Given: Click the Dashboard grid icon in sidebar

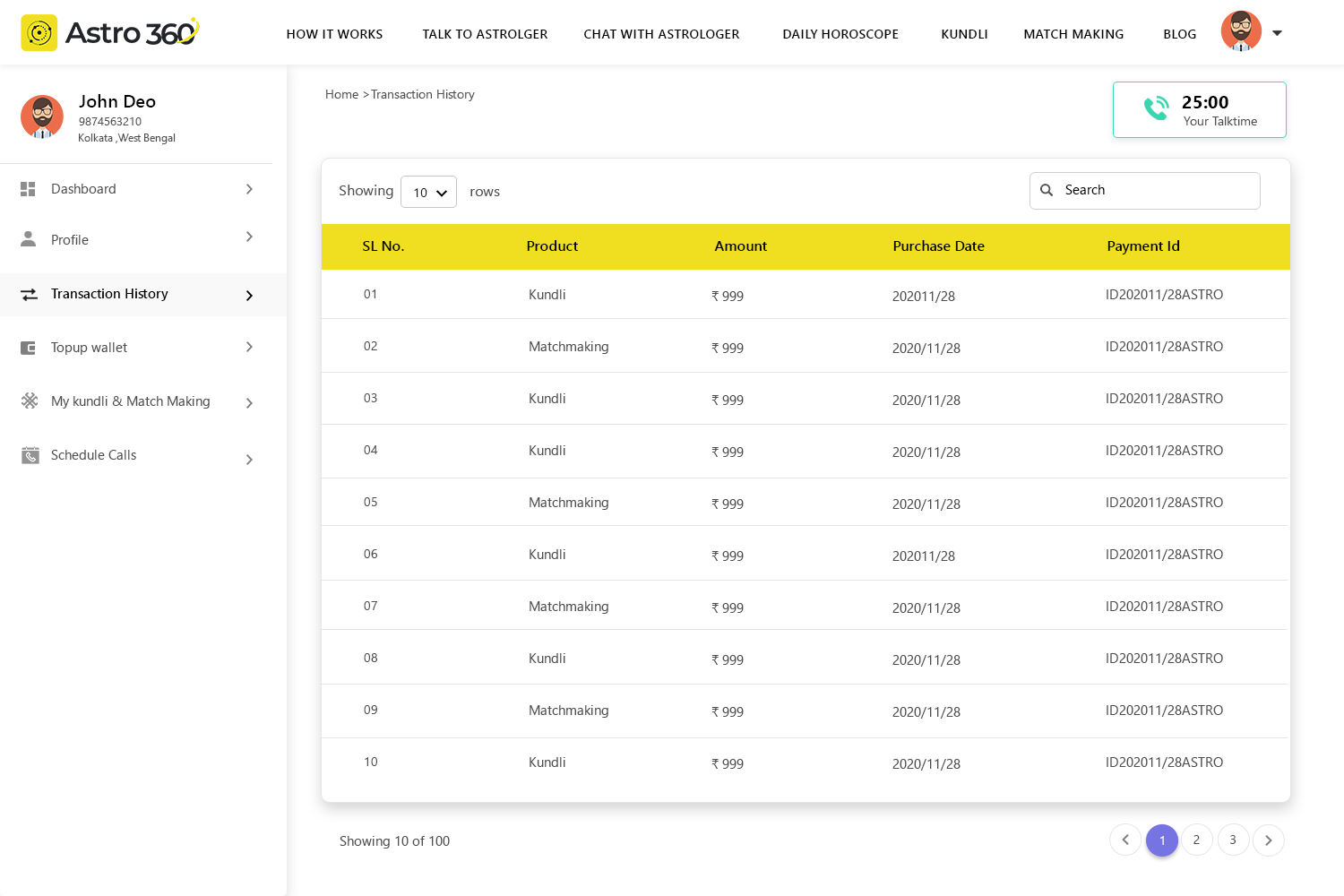Looking at the screenshot, I should pos(28,189).
